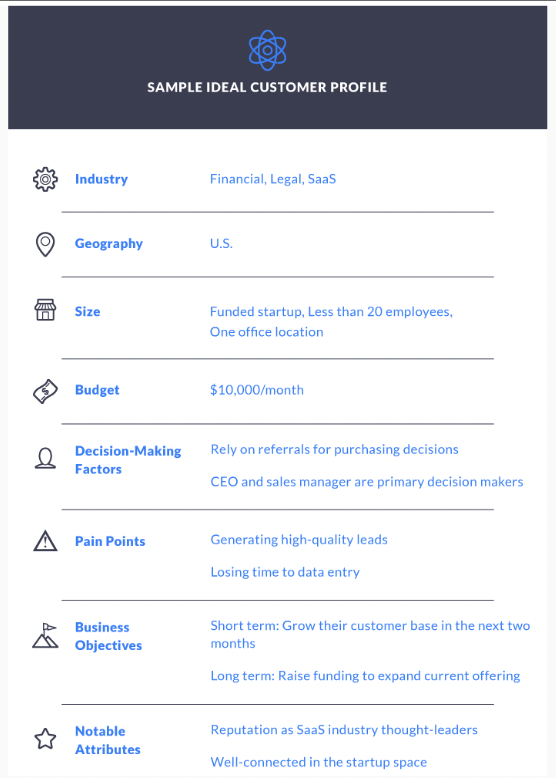Click the person silhouette Decision-Making icon
Image resolution: width=556 pixels, height=778 pixels.
[45, 458]
